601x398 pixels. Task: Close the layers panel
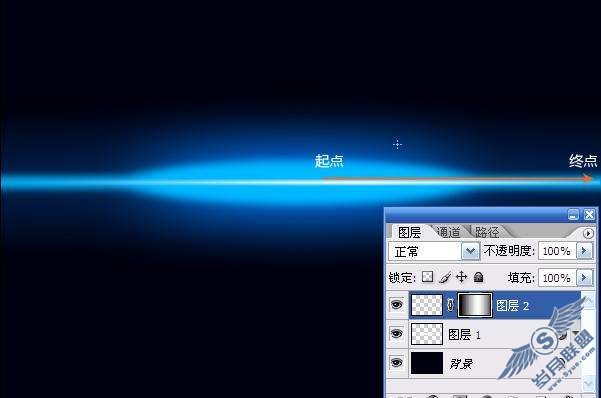589,215
